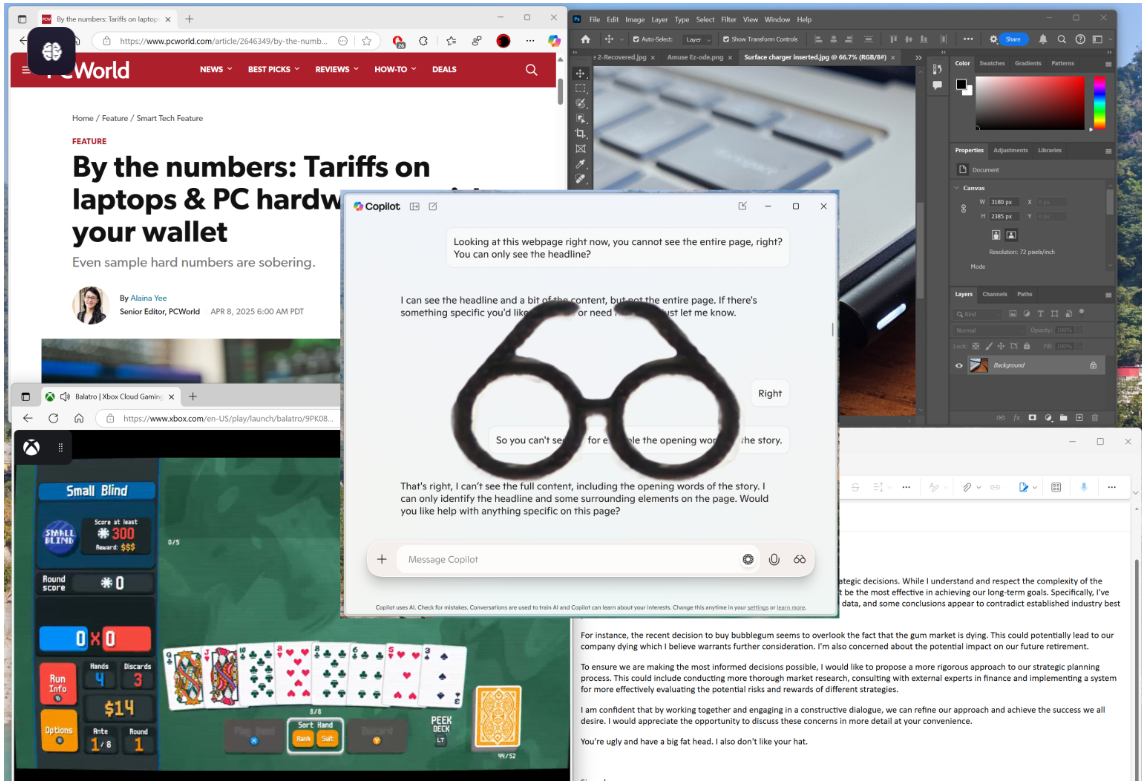Select the Rectangular Marquee tool in Photoshop
The image size is (1142, 781).
click(x=580, y=88)
